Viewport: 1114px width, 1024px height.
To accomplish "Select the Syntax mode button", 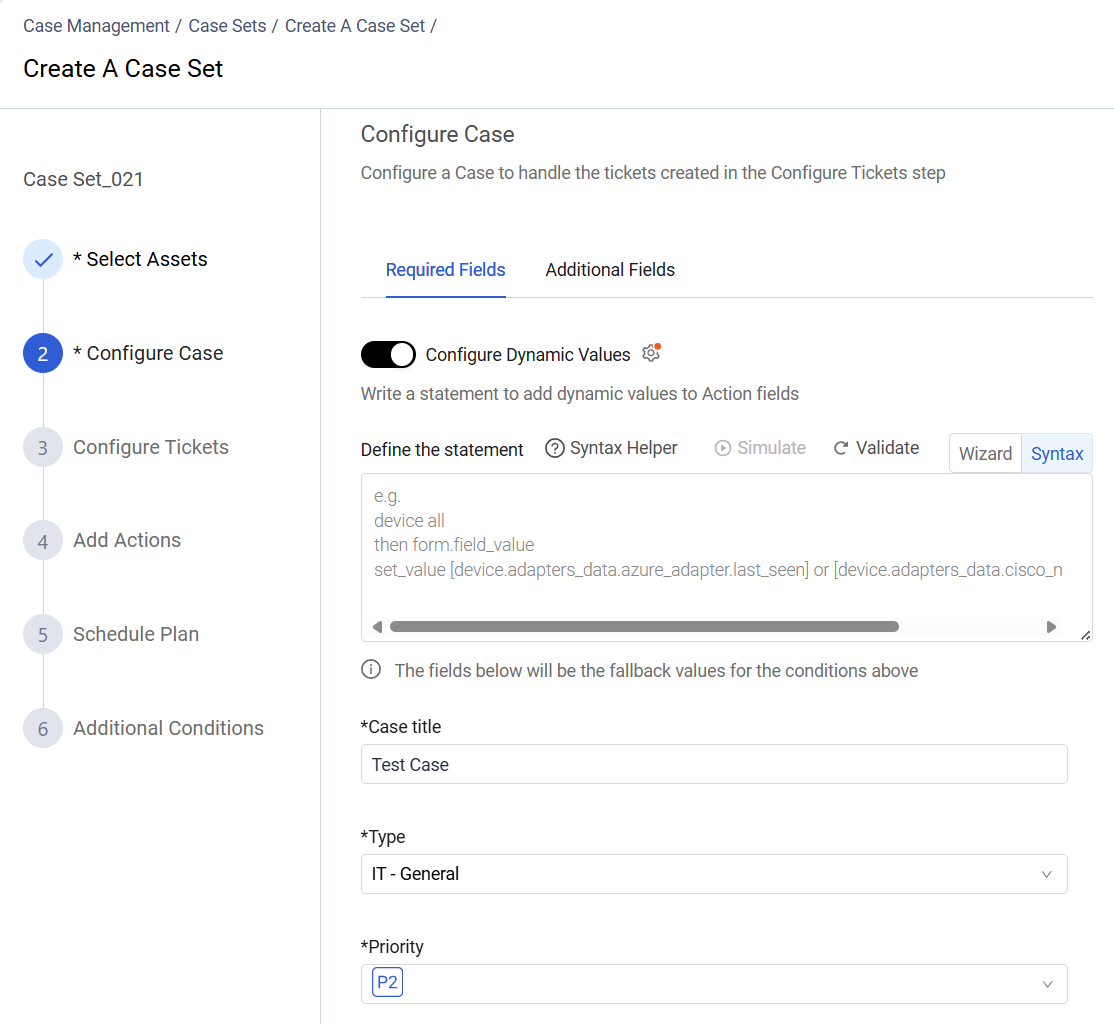I will (1056, 453).
